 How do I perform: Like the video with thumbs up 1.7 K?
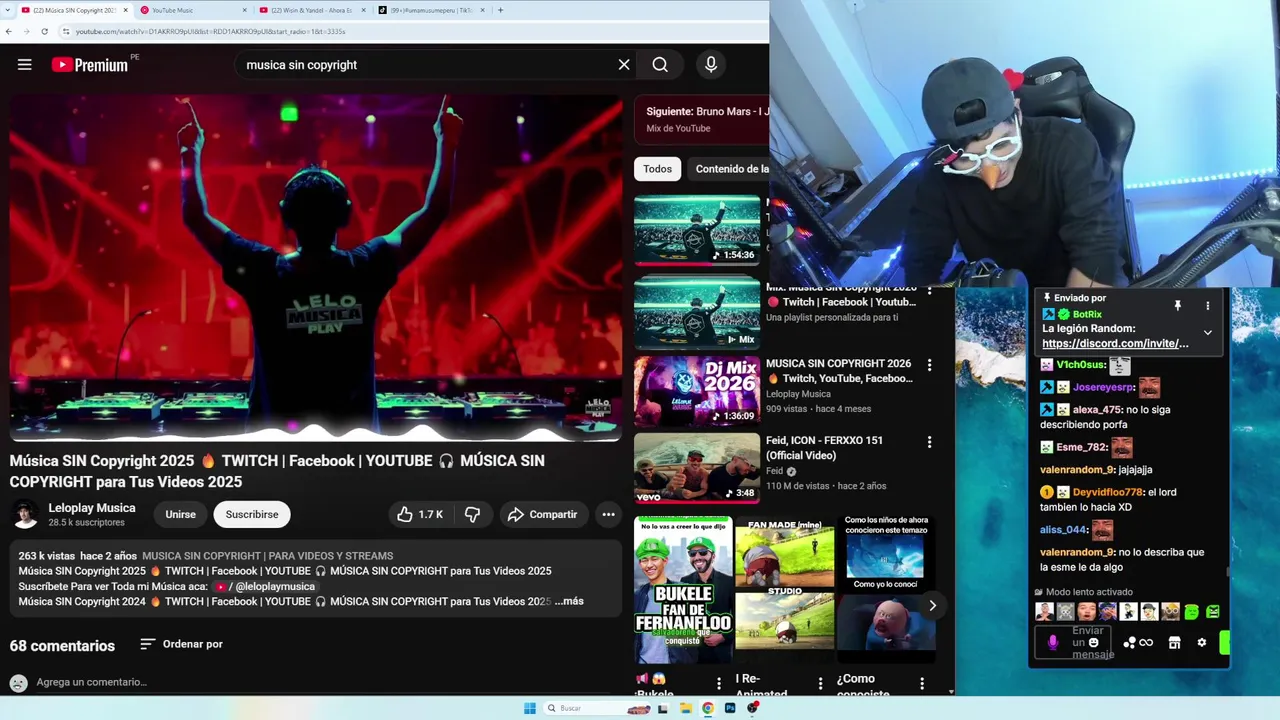pos(420,514)
